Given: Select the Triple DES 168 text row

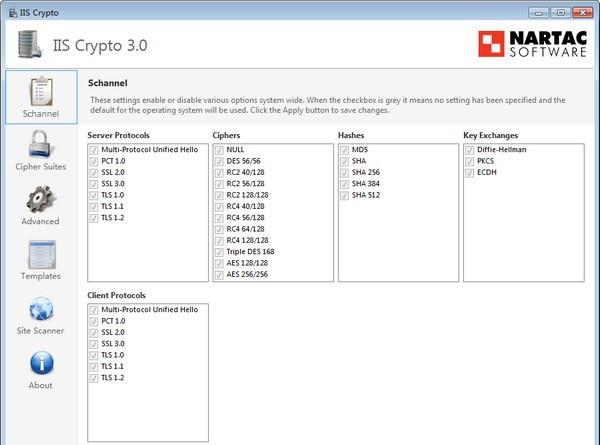Looking at the screenshot, I should (x=250, y=251).
